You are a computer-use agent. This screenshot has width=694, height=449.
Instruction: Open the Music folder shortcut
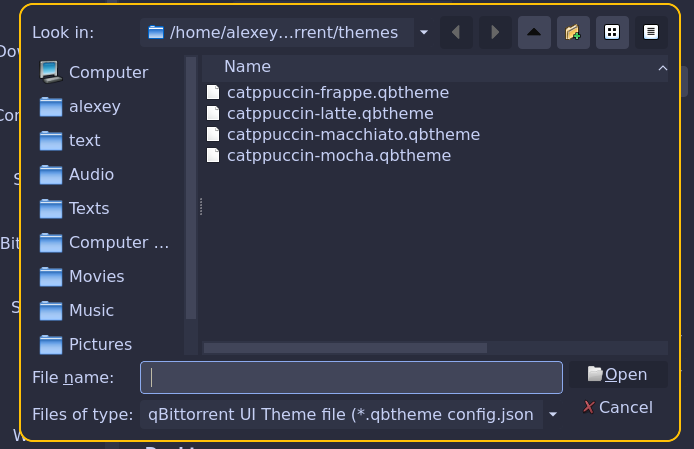point(91,310)
